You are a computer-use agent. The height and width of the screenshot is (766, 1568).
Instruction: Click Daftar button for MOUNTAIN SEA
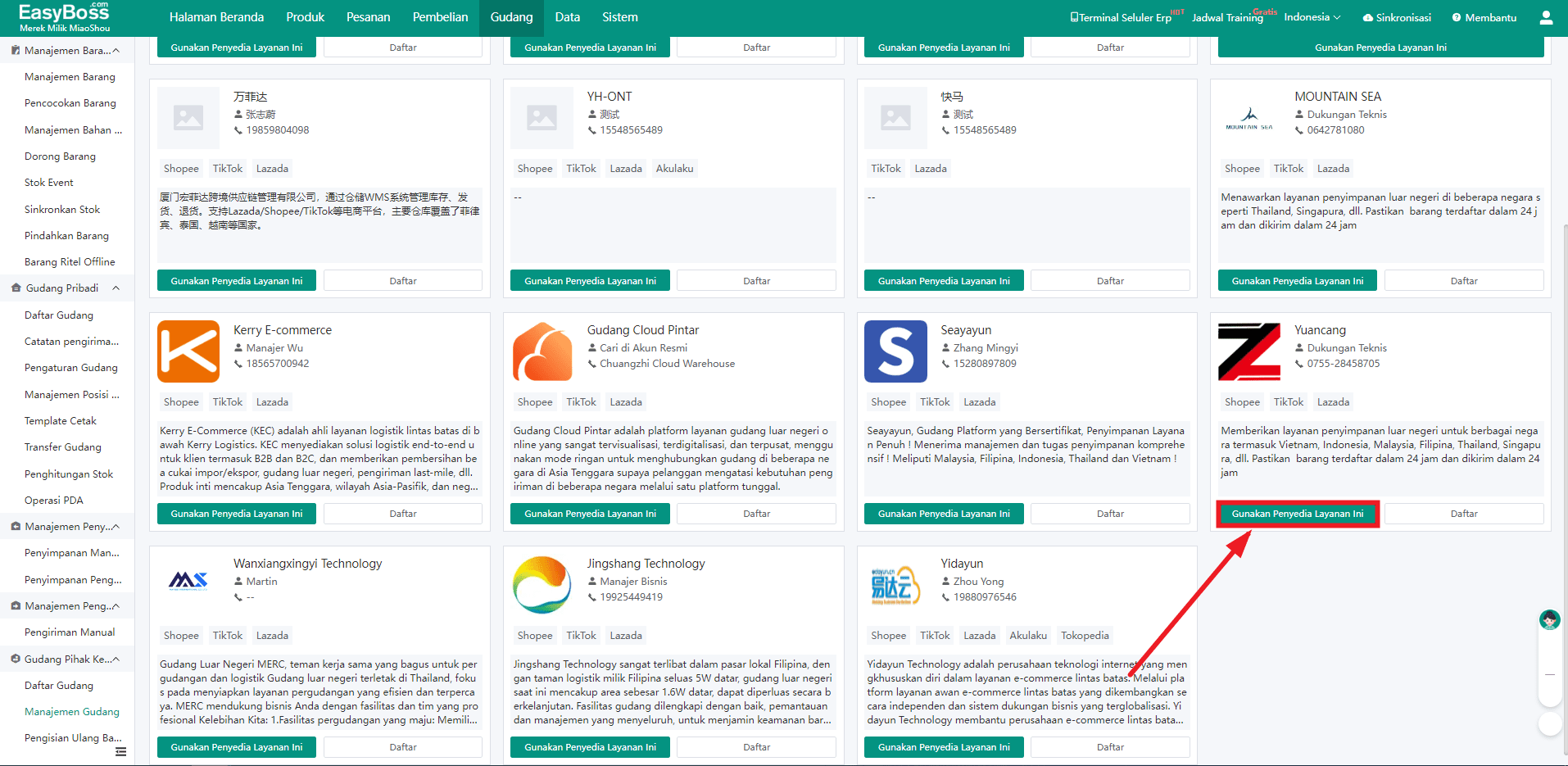(1463, 281)
